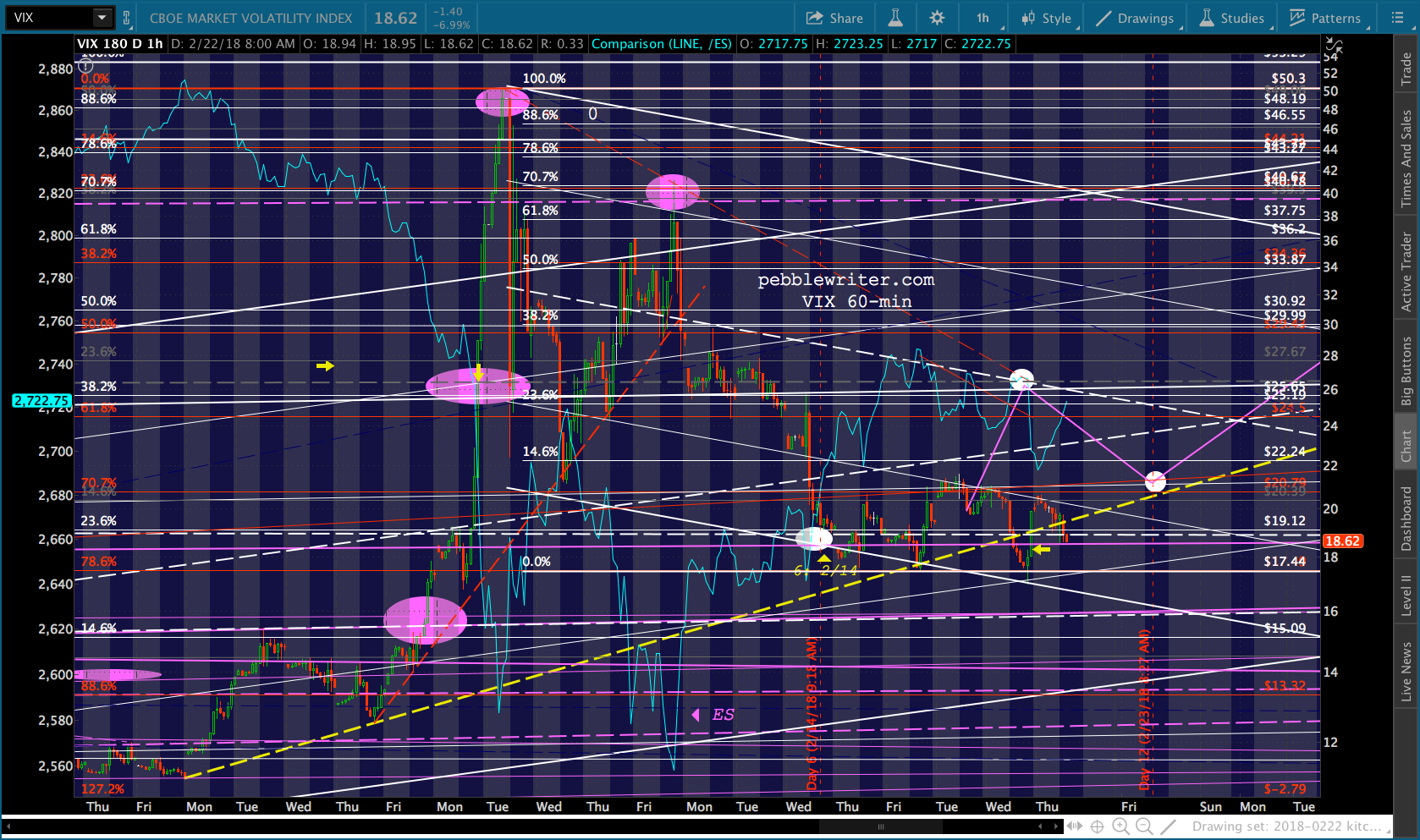Click the CBOE MARKET VOLATILITY INDEX description
1420x840 pixels.
(250, 18)
